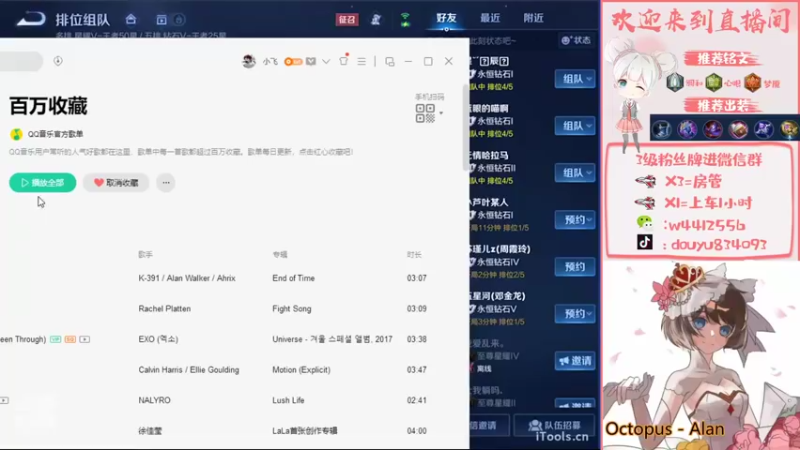Screen dimensions: 800x450
Task: Expand the arrow next to the QR code
Action: point(441,113)
